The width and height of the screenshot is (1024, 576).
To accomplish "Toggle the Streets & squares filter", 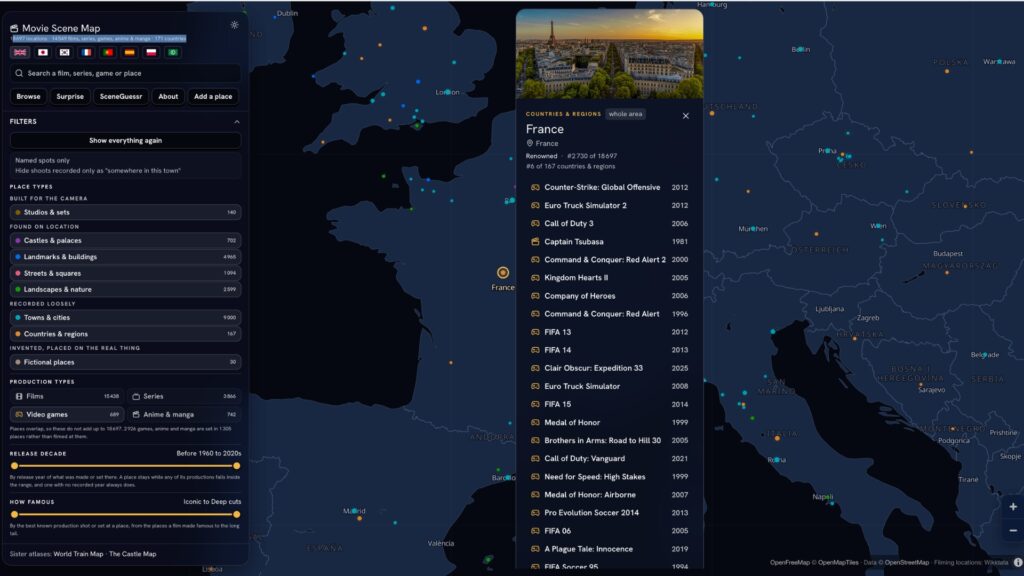I will [x=125, y=273].
